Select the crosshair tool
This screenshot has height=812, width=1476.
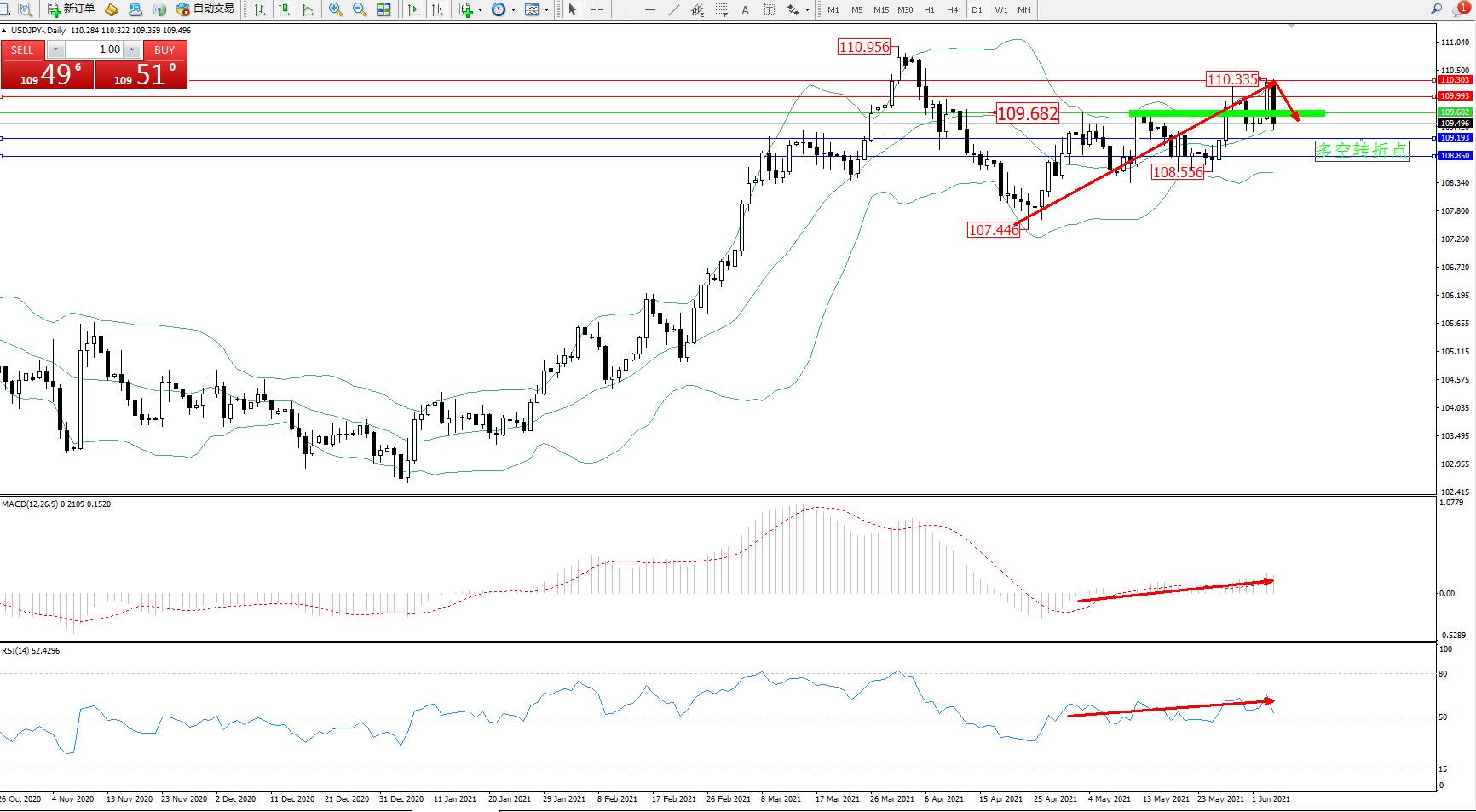(597, 9)
